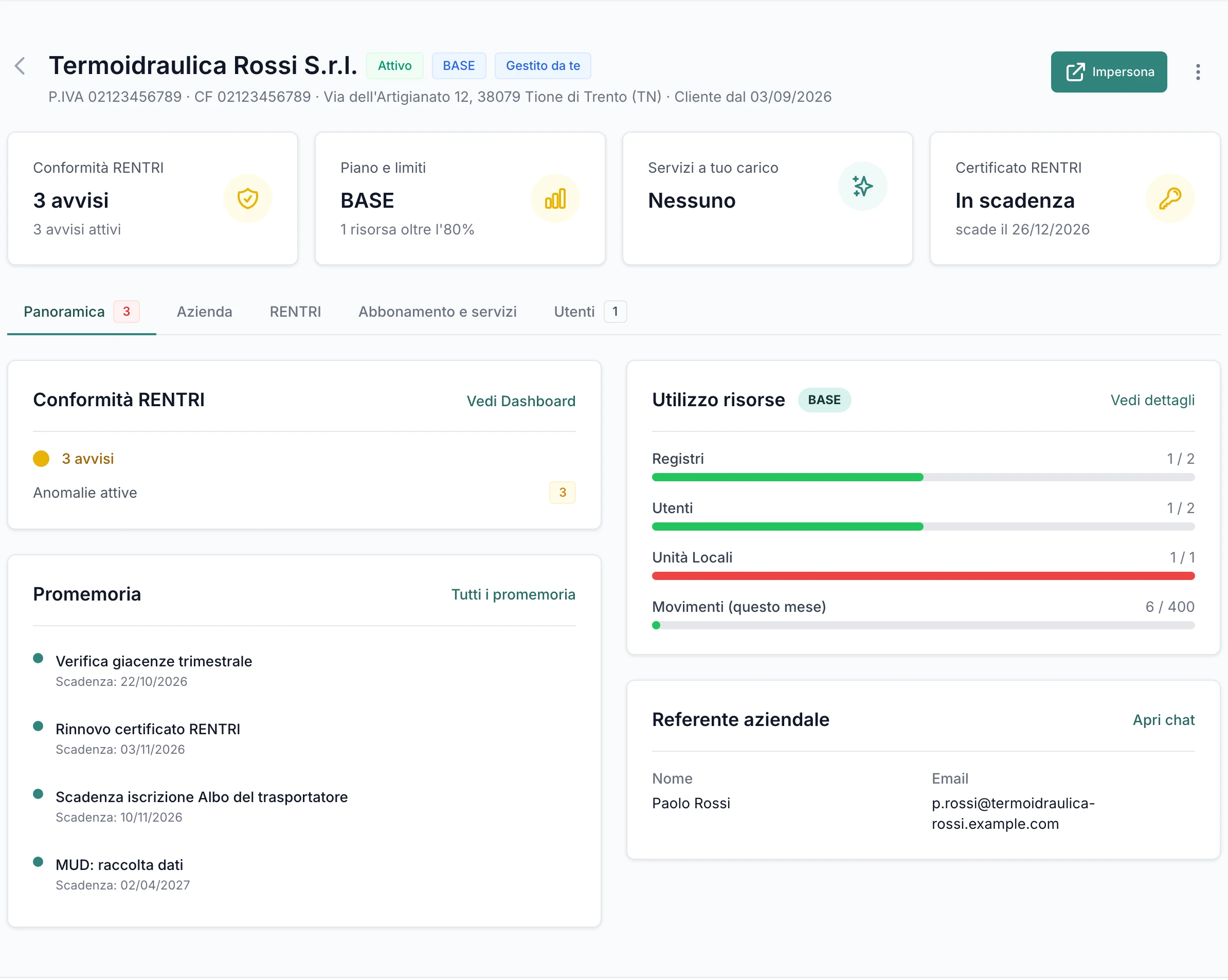Viewport: 1228px width, 980px height.
Task: Go back using the left chevron arrow
Action: 20,66
